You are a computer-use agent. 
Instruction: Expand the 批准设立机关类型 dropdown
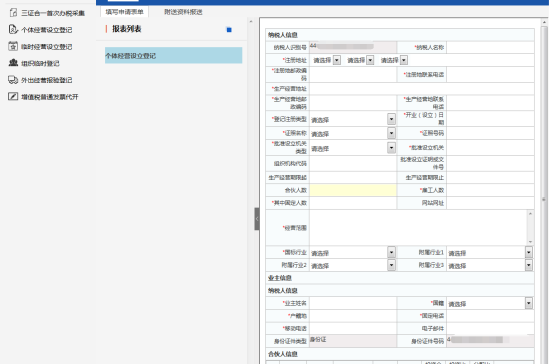point(391,147)
